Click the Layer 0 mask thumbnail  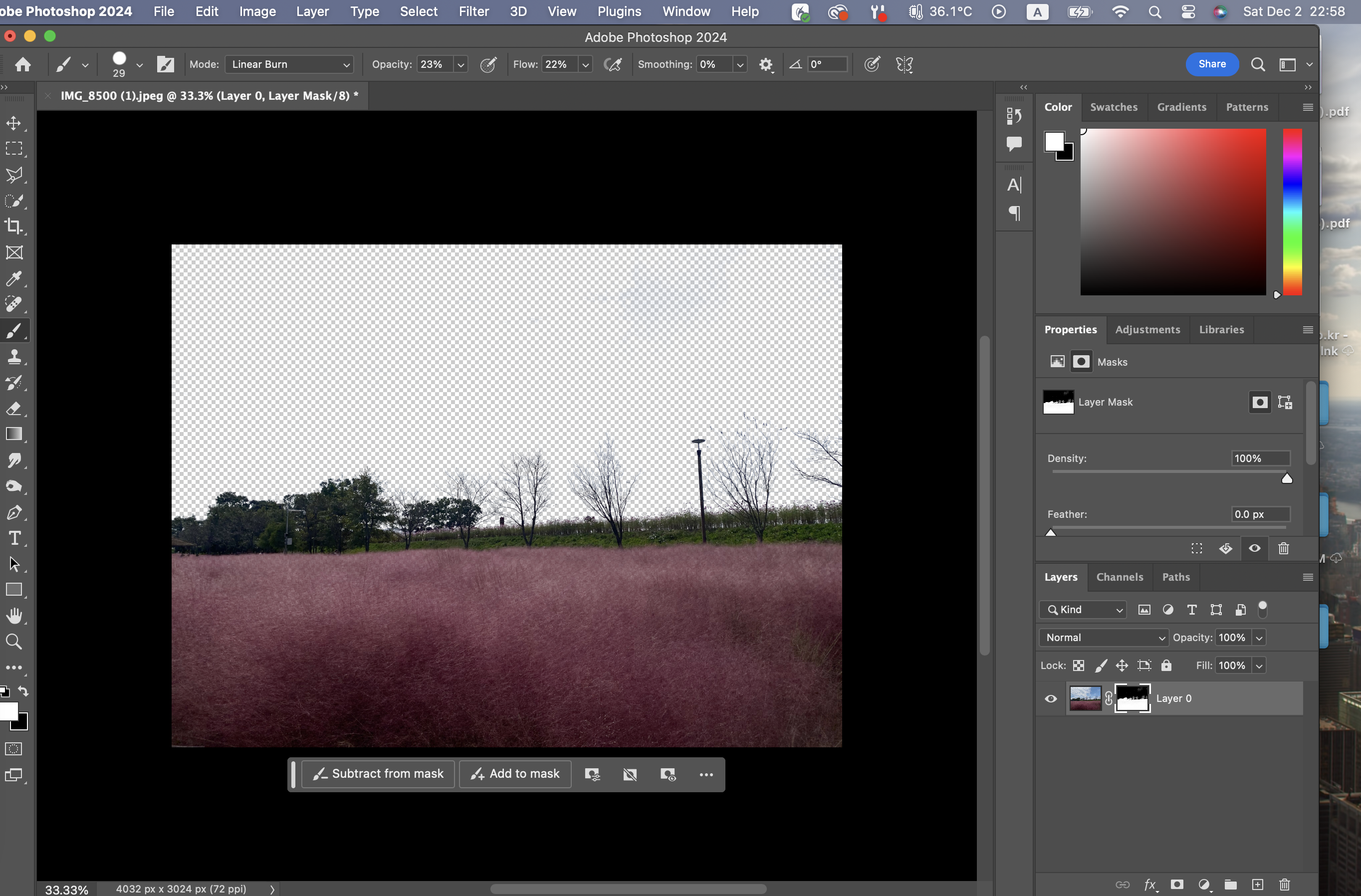pyautogui.click(x=1133, y=698)
